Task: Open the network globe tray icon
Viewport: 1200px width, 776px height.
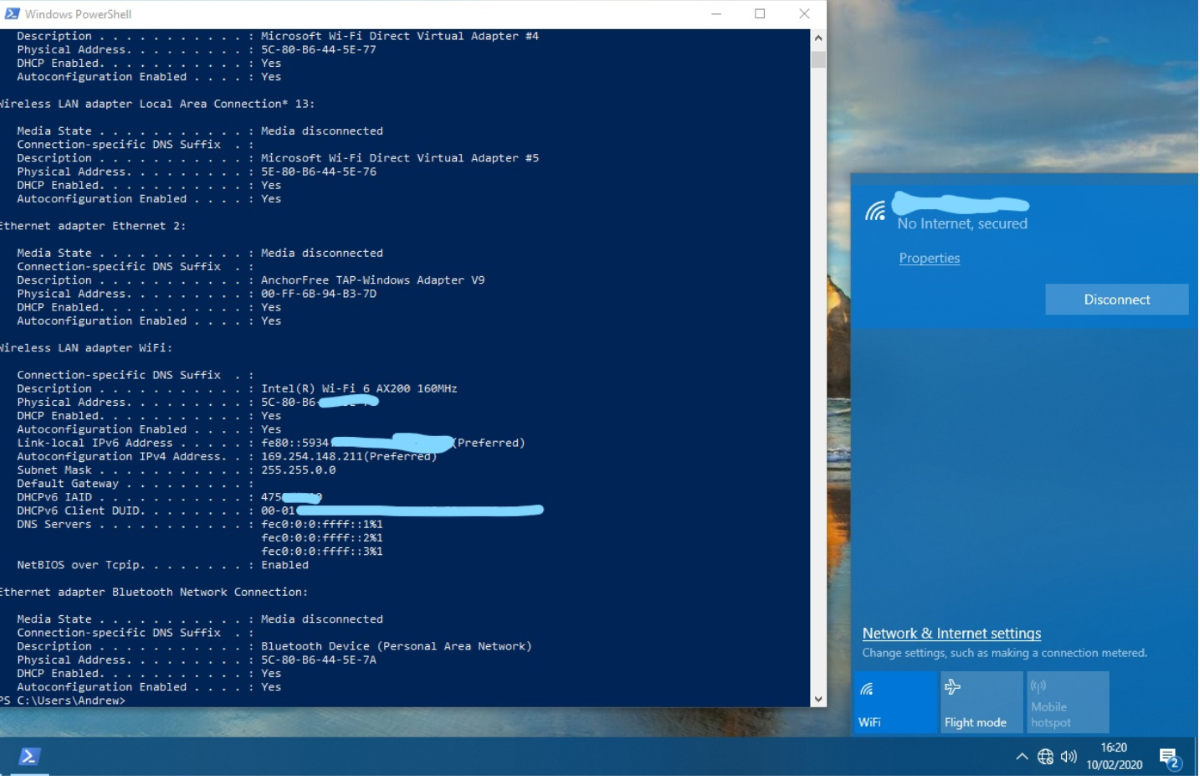Action: (1045, 757)
